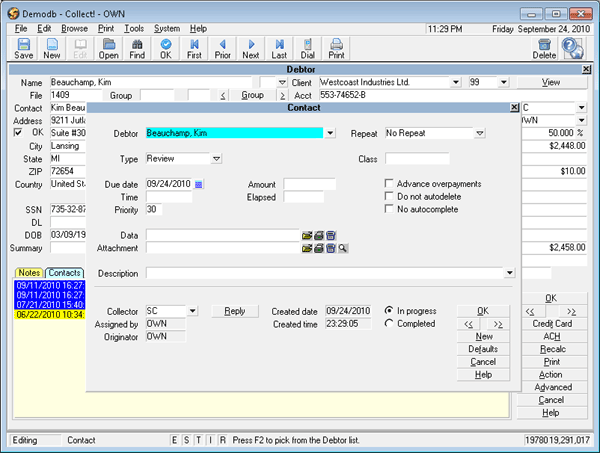
Task: Click the Credit Card button
Action: click(x=551, y=324)
